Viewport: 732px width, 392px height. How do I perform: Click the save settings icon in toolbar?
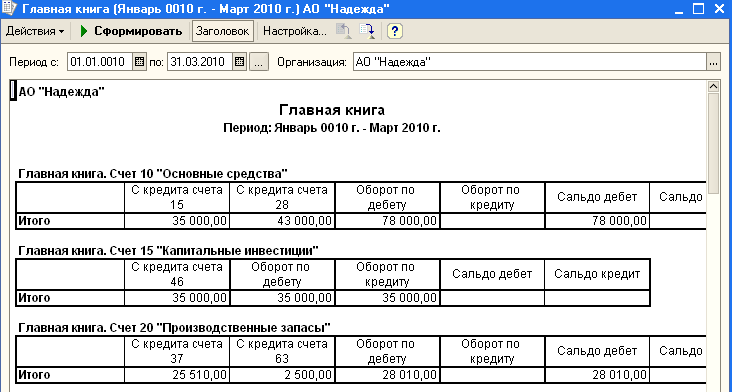coord(367,31)
